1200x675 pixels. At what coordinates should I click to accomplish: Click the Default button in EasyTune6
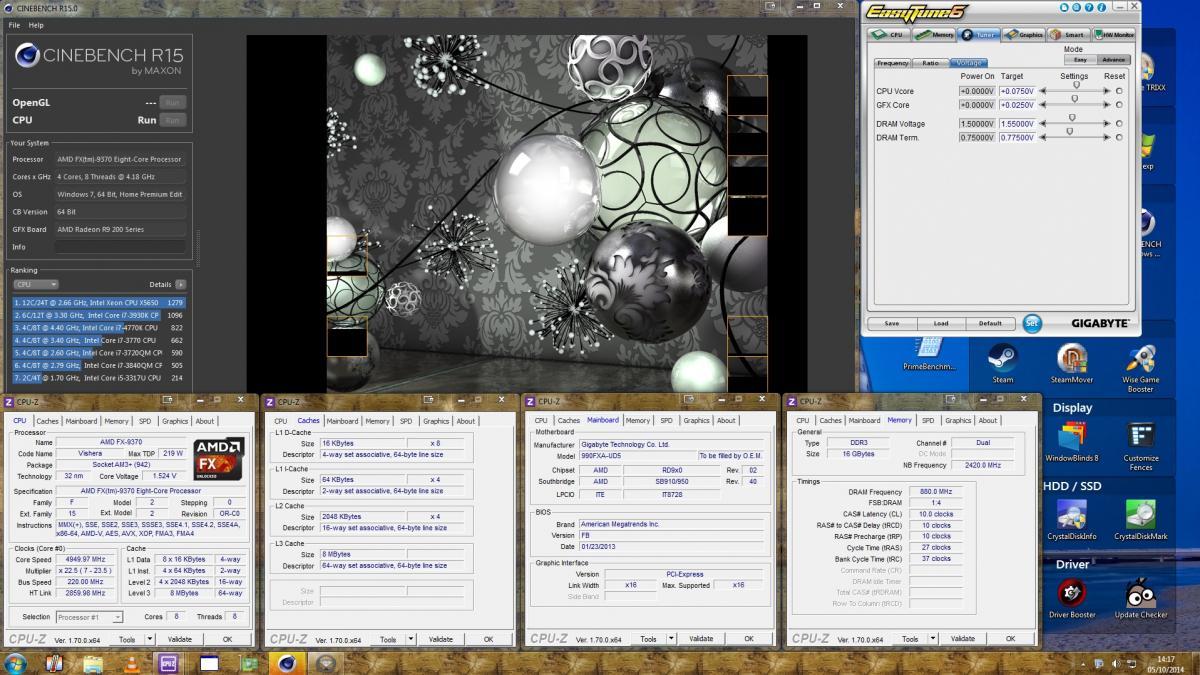click(990, 323)
